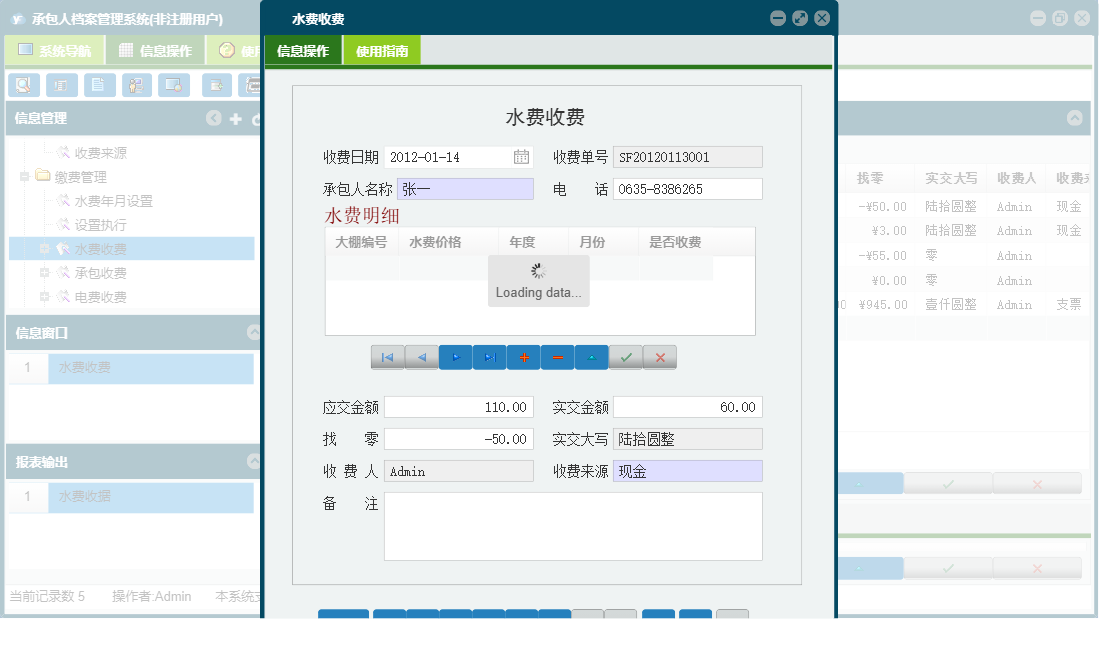Select 水费收据 under 报表输出
Image resolution: width=1099 pixels, height=655 pixels.
pyautogui.click(x=118, y=497)
